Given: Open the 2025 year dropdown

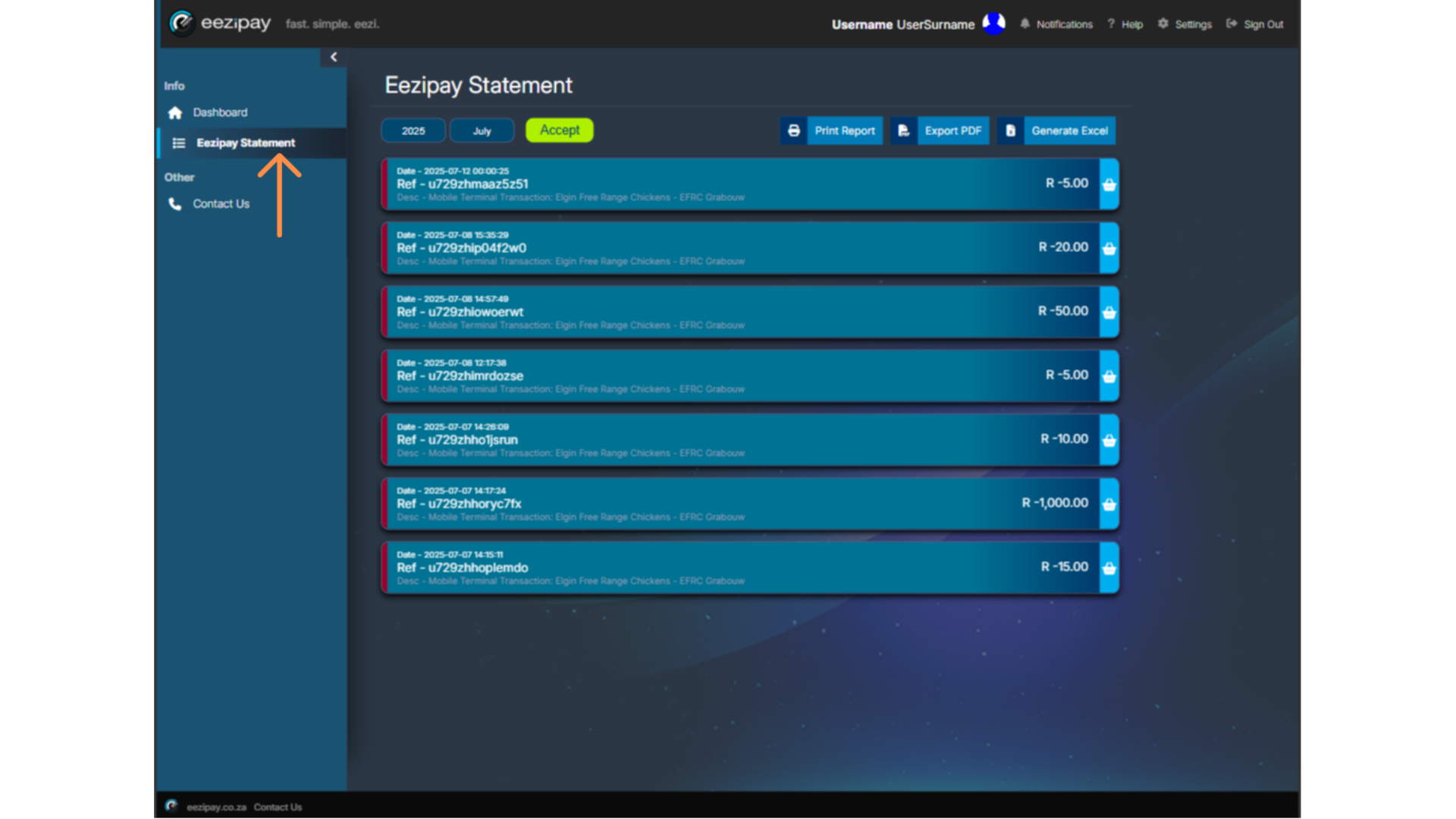Looking at the screenshot, I should [413, 130].
